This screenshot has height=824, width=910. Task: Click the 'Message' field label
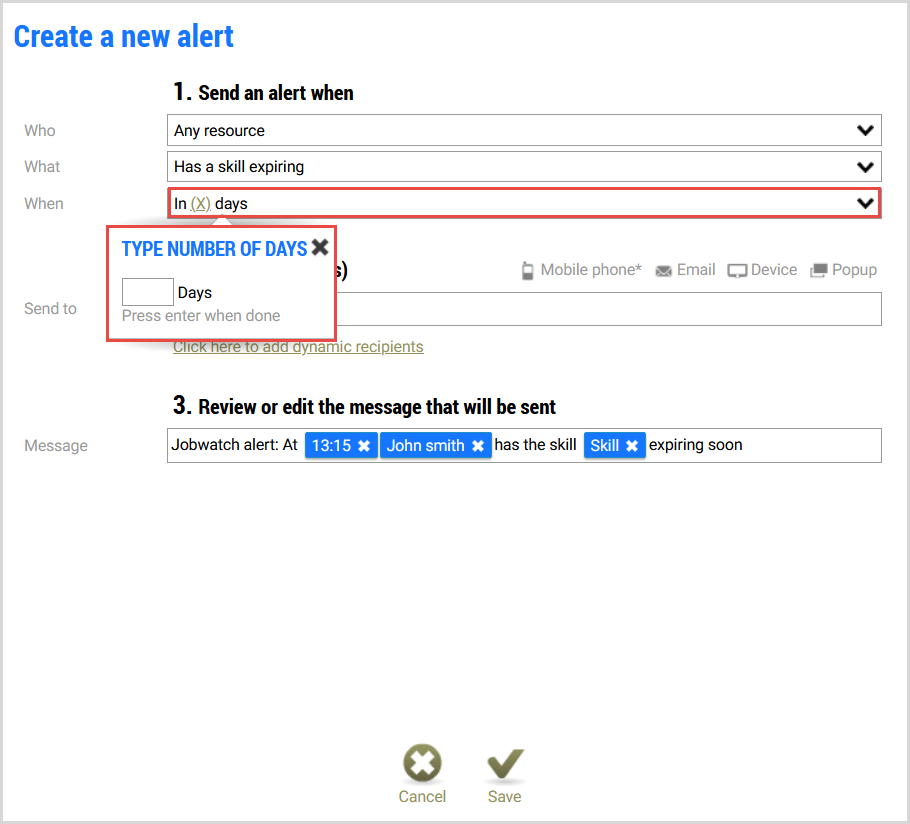(x=56, y=446)
